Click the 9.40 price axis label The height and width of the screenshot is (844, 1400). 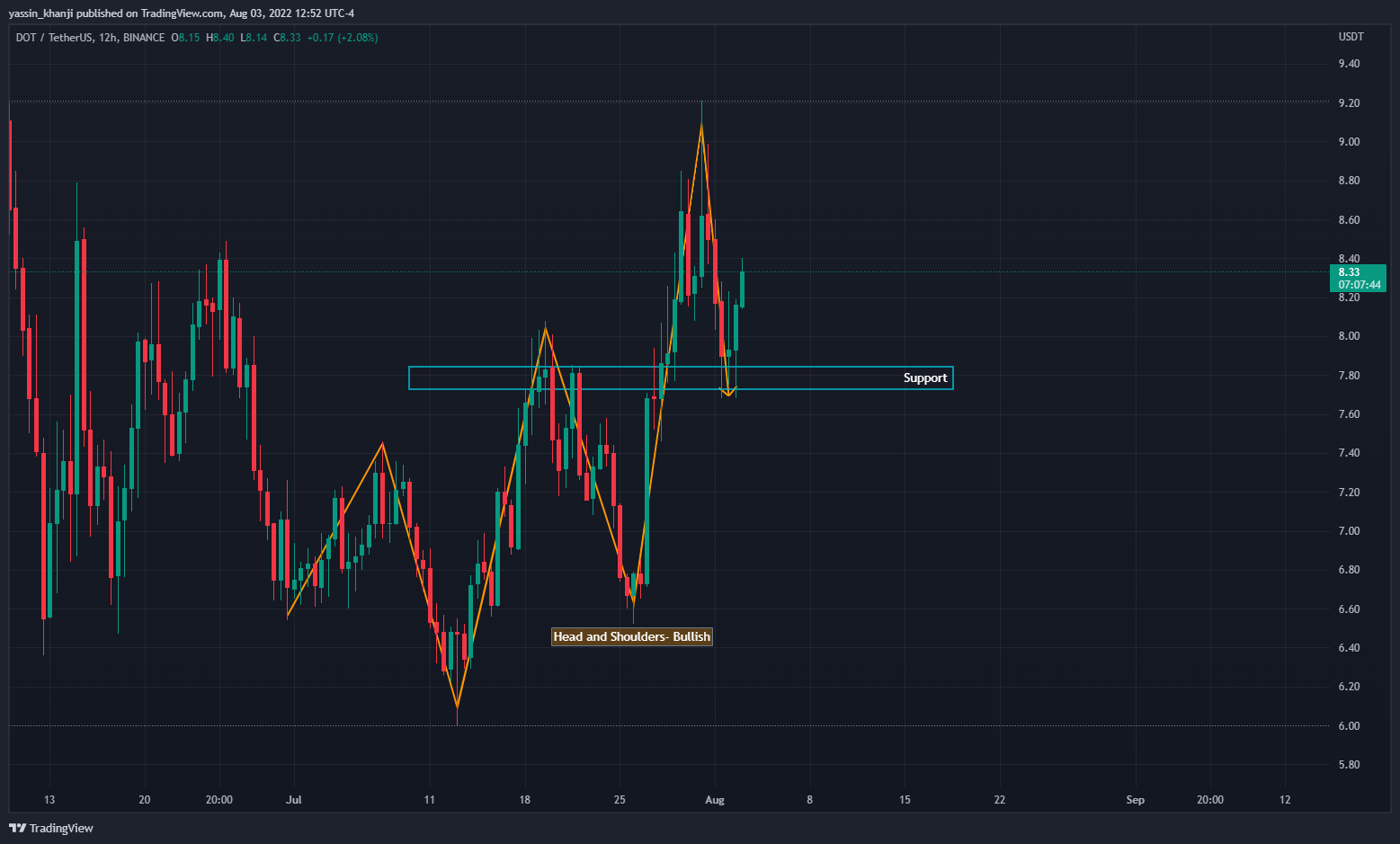click(1349, 64)
